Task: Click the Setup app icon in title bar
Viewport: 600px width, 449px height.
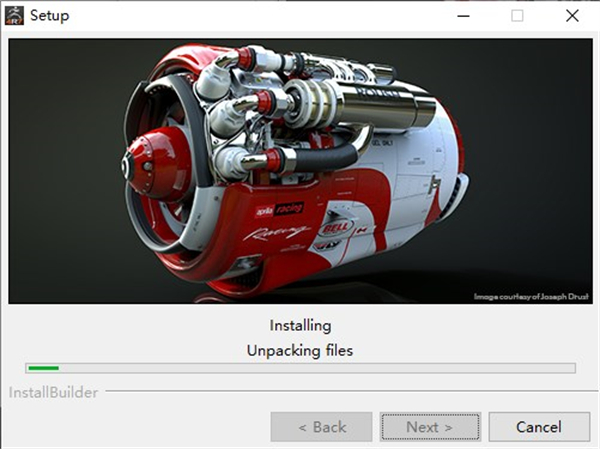Action: click(x=14, y=16)
